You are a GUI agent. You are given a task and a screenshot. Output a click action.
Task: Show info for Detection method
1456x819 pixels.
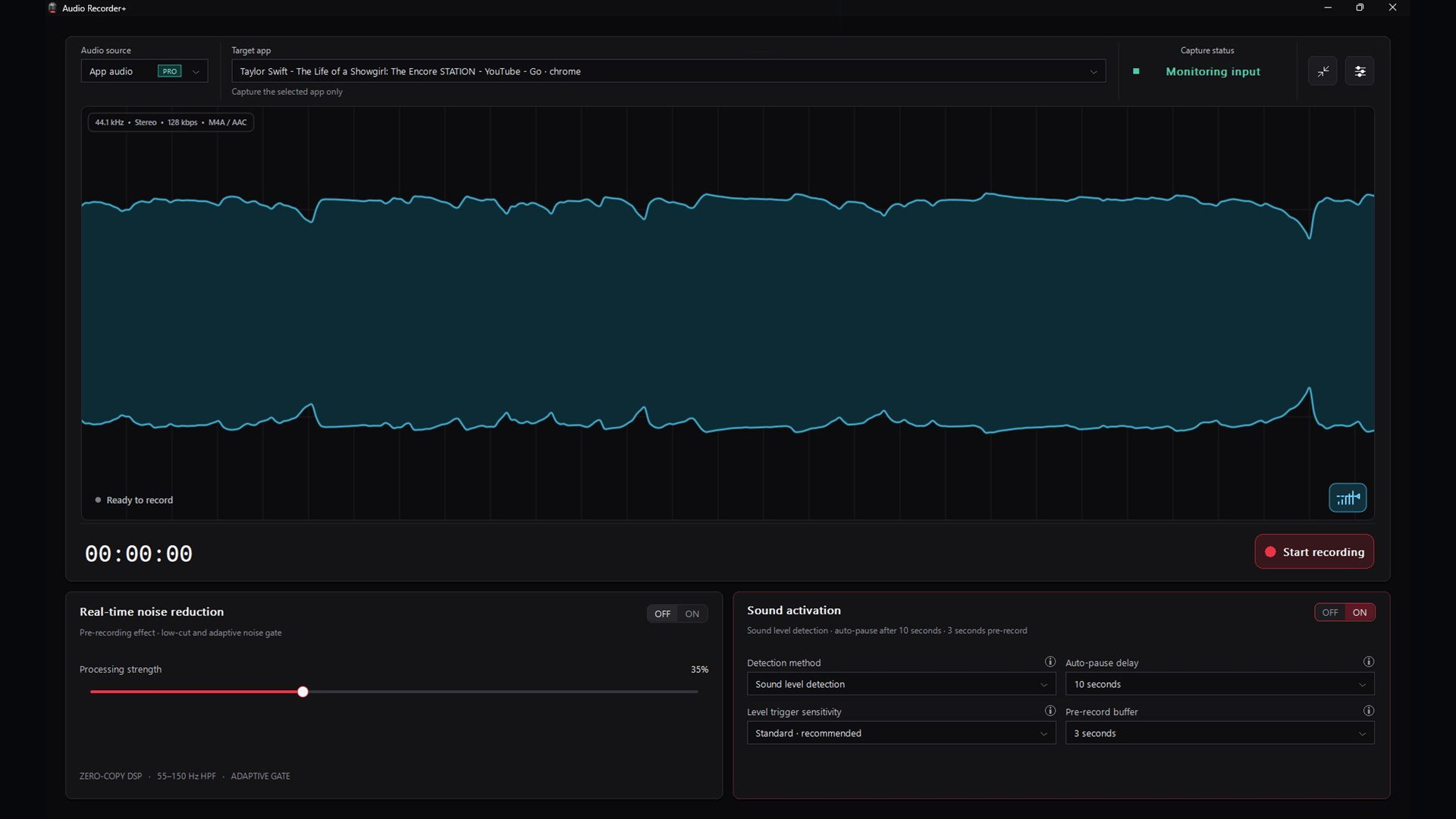[x=1050, y=662]
